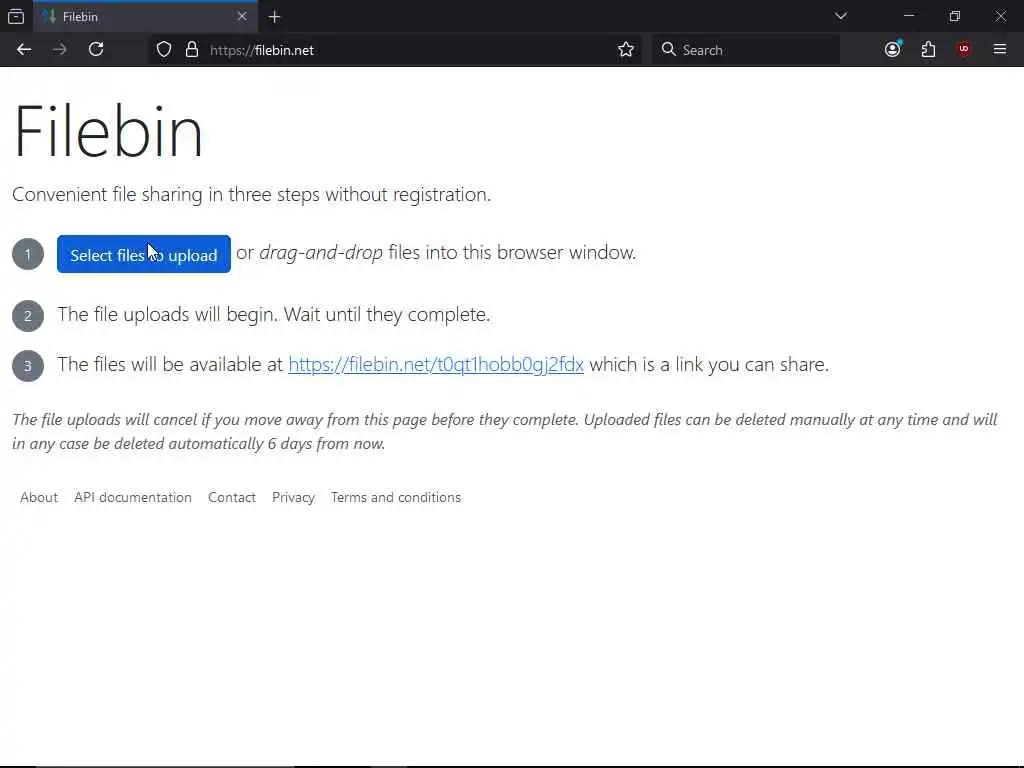The height and width of the screenshot is (768, 1024).
Task: Bookmark this page with the star icon
Action: [x=626, y=50]
